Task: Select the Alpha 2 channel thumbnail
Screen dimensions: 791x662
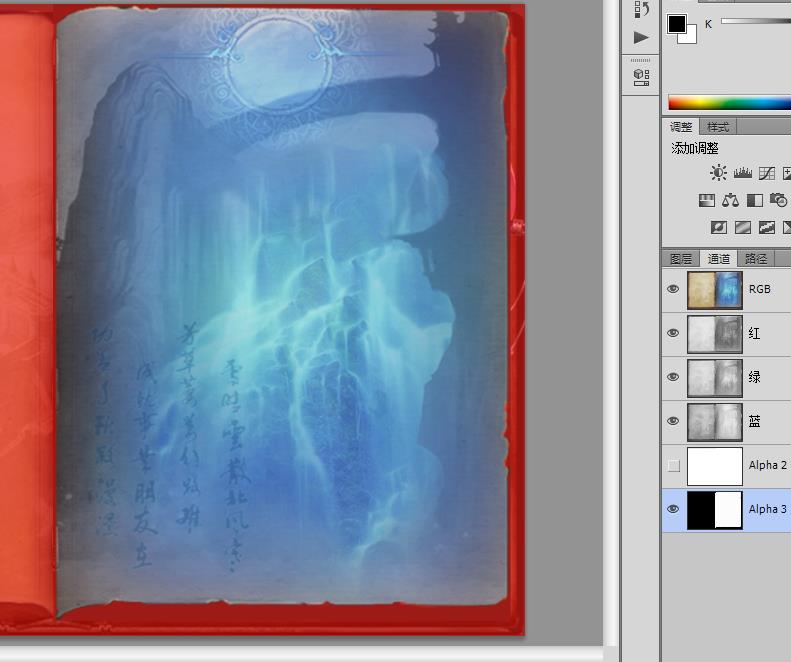Action: [x=715, y=466]
